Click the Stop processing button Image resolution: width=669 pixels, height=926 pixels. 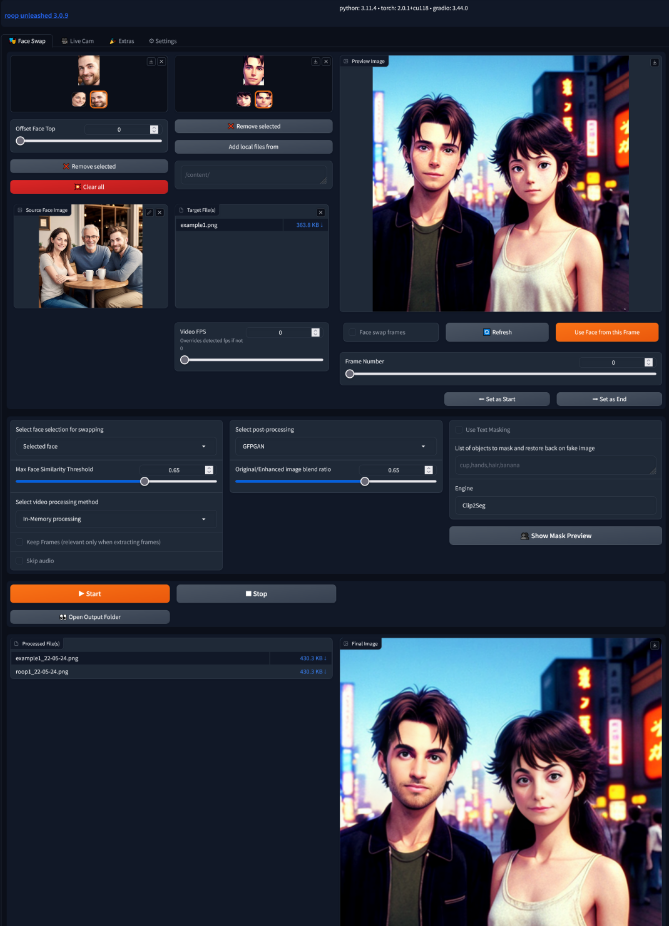pyautogui.click(x=256, y=594)
